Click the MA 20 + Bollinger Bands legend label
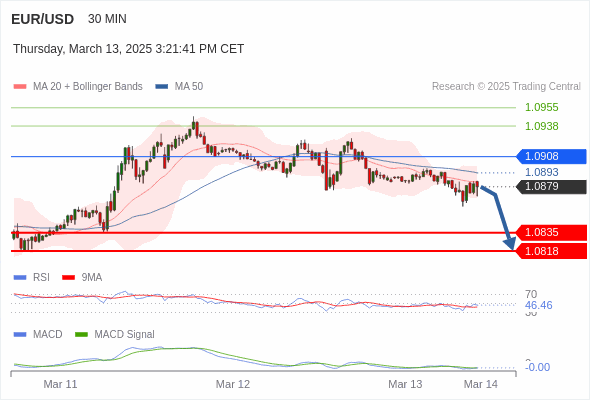This screenshot has height=400, width=590. click(88, 87)
